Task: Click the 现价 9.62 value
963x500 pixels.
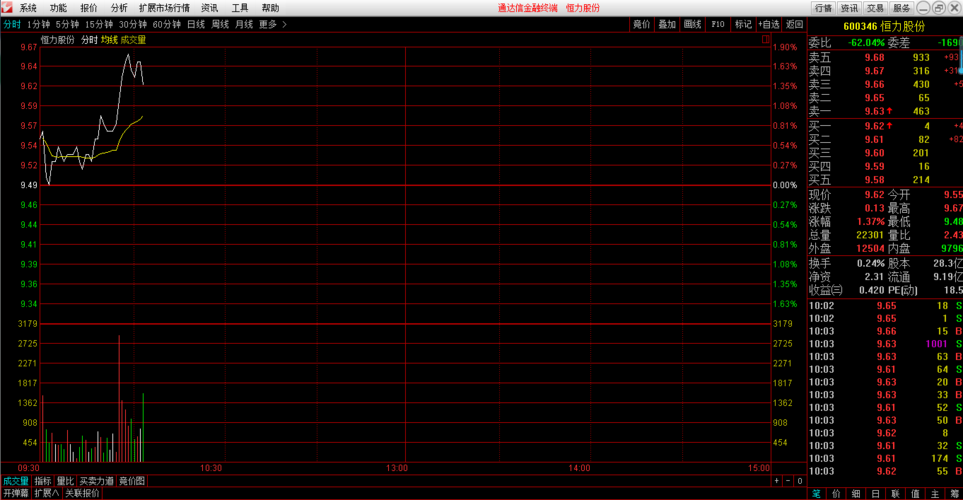Action: [875, 195]
